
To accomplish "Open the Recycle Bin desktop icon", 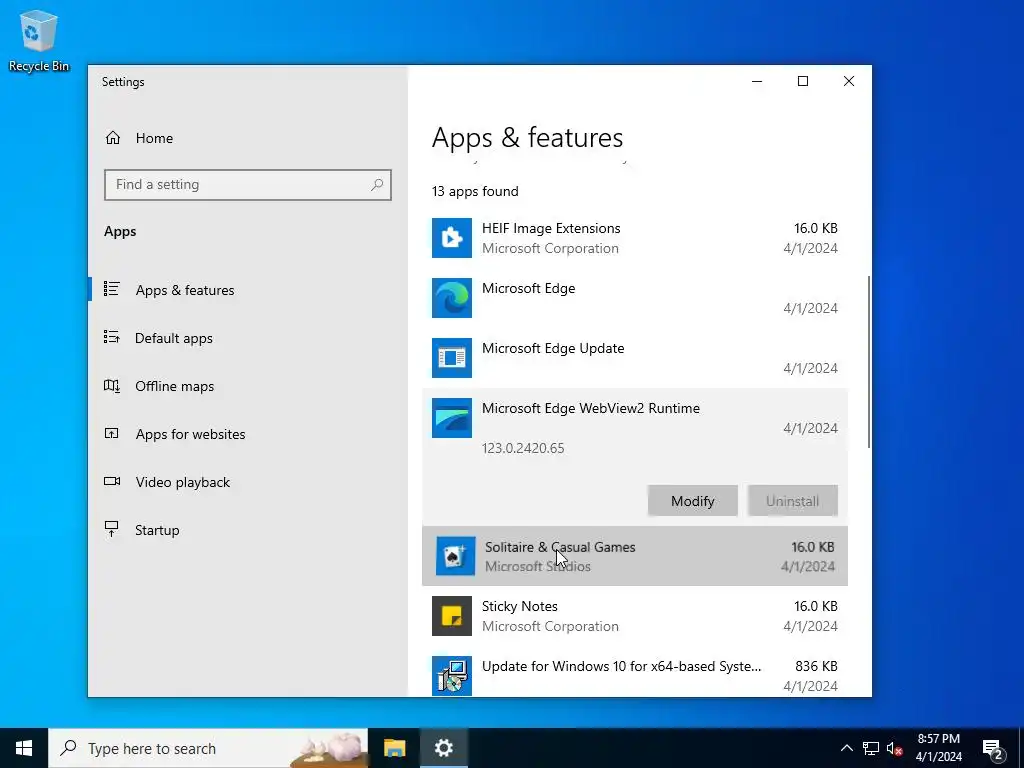I will point(39,40).
